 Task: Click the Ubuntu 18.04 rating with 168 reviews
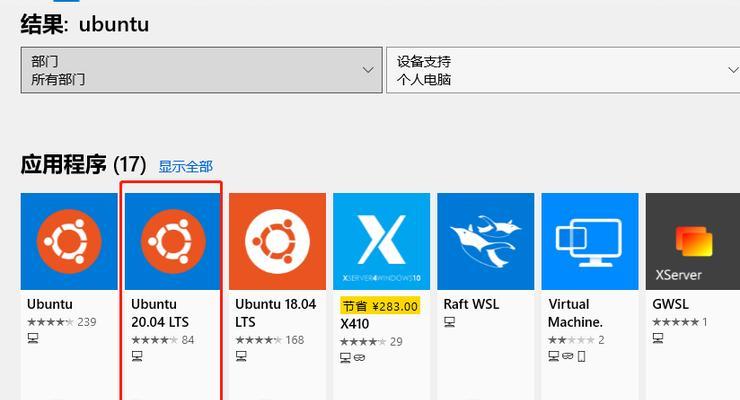pos(270,340)
